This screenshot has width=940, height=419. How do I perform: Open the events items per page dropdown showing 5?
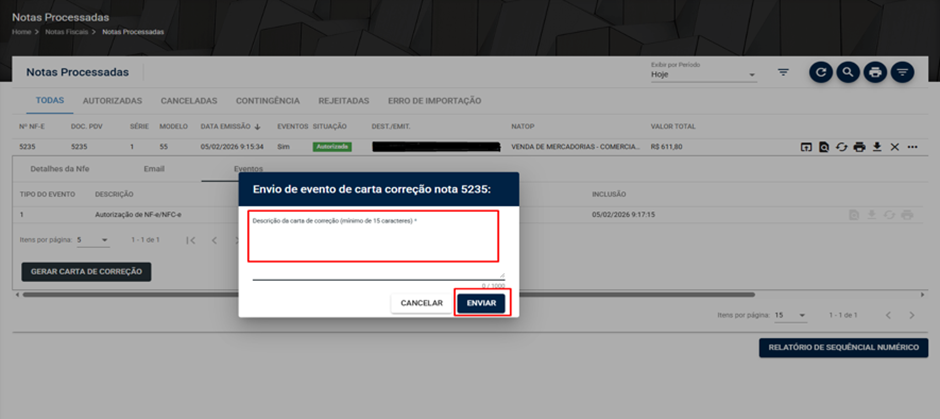point(92,240)
